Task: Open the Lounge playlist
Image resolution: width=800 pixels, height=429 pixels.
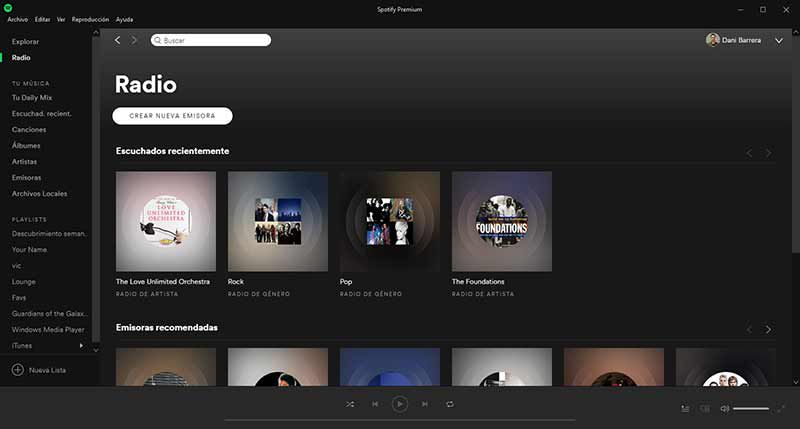Action: point(23,282)
